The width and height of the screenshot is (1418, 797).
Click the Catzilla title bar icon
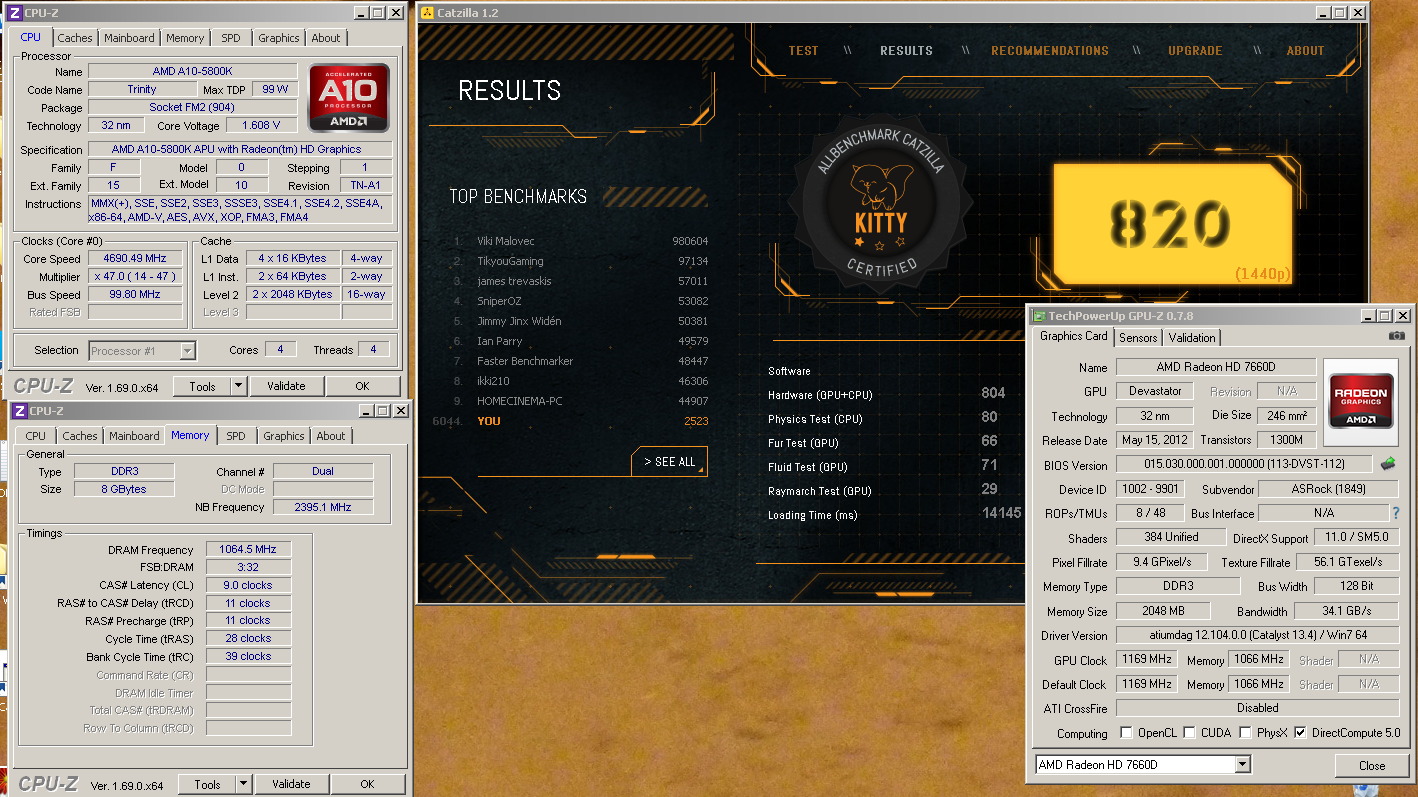(x=427, y=13)
